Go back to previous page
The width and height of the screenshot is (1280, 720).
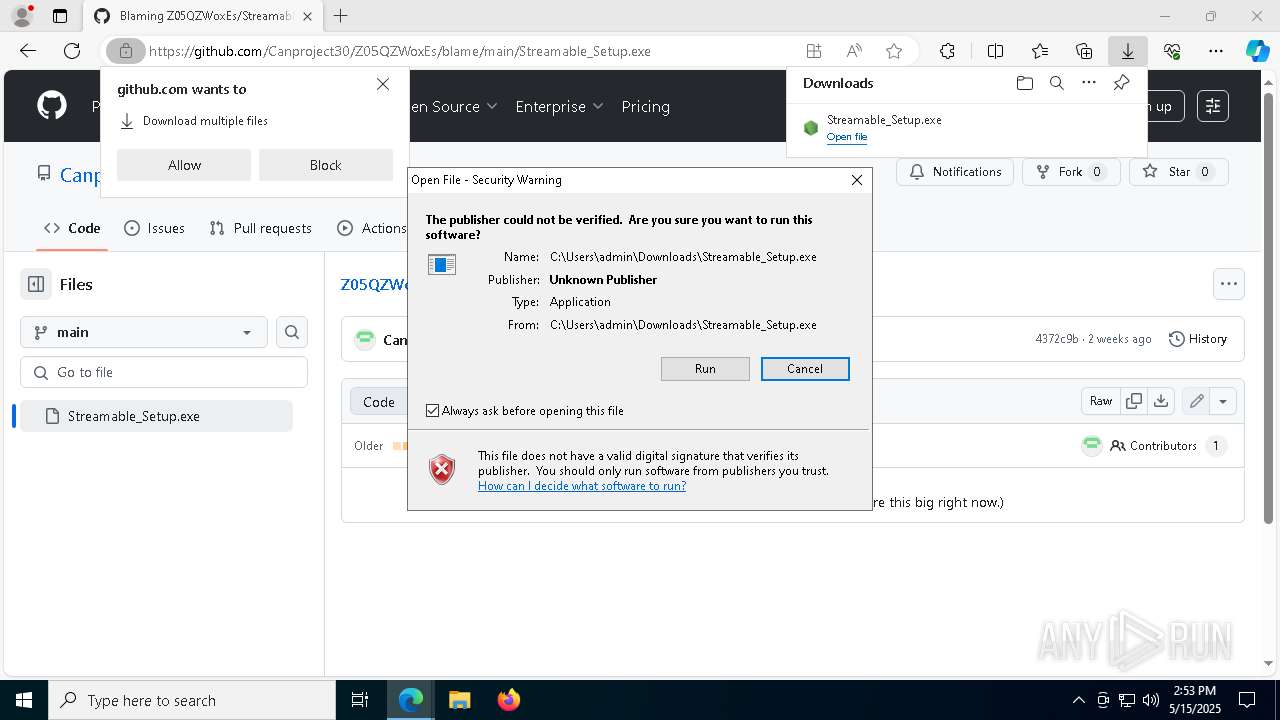(x=28, y=51)
